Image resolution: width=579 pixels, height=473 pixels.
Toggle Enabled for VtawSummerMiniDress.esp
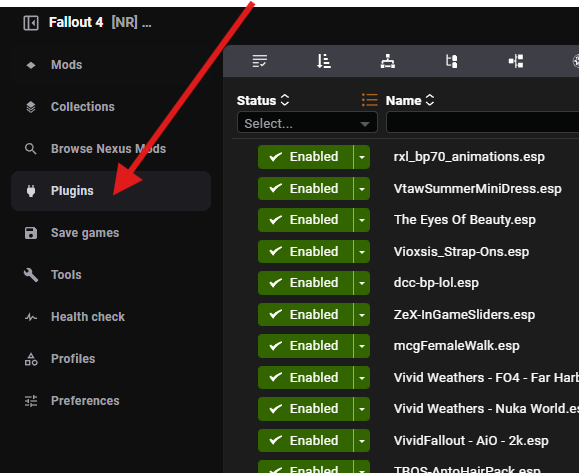(x=305, y=189)
